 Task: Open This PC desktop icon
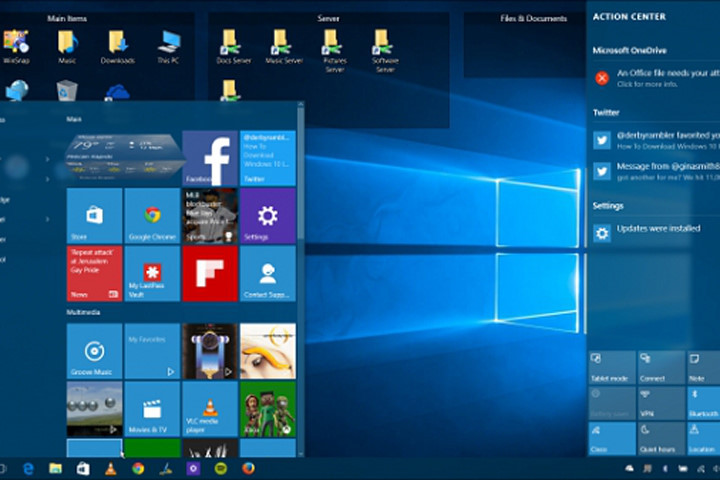click(169, 46)
